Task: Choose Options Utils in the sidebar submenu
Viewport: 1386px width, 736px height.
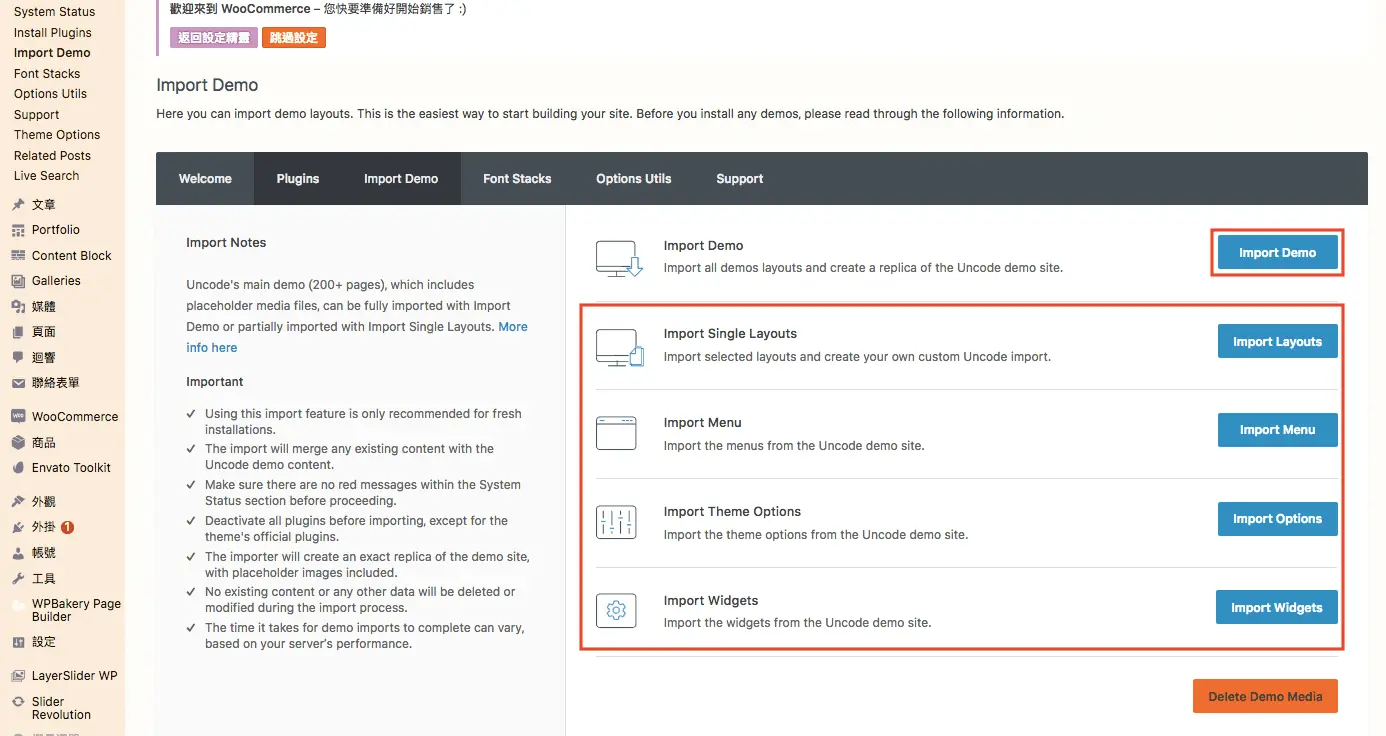Action: (50, 94)
